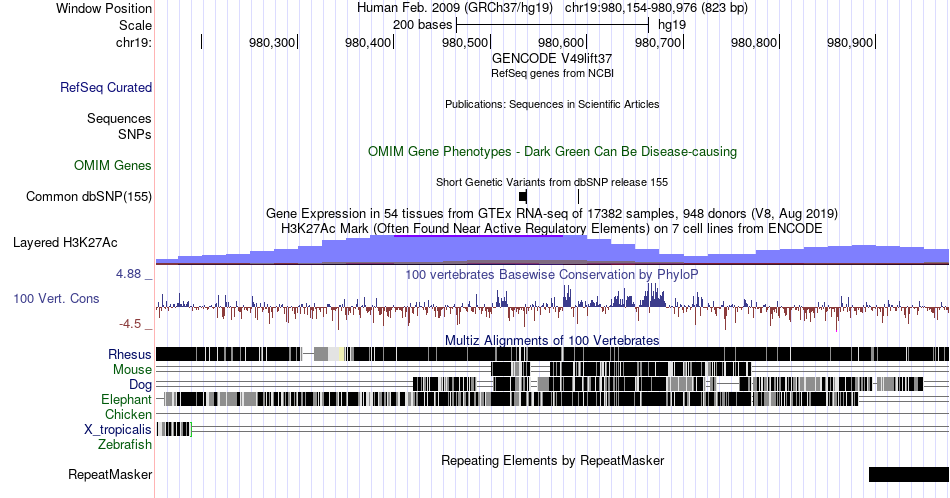Click the 980,500 ruler position
This screenshot has height=498, width=950.
465,42
